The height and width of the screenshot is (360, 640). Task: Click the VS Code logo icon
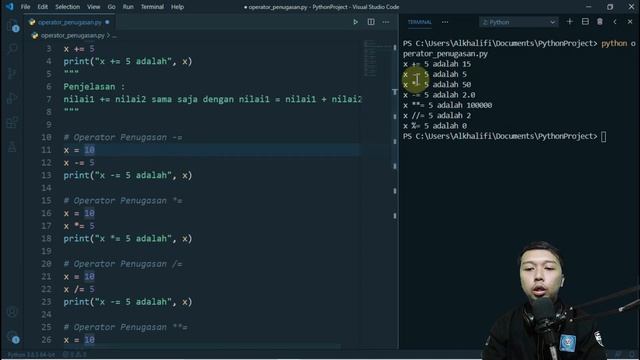pyautogui.click(x=9, y=7)
